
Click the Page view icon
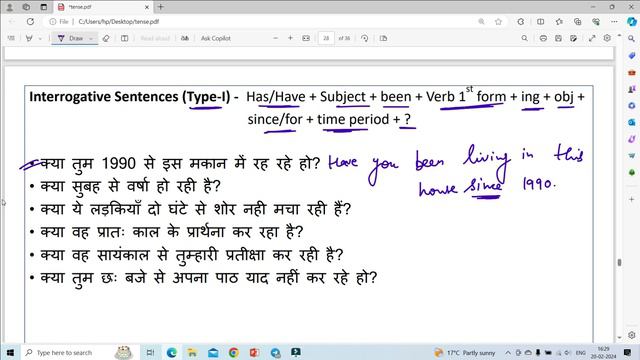click(x=383, y=38)
